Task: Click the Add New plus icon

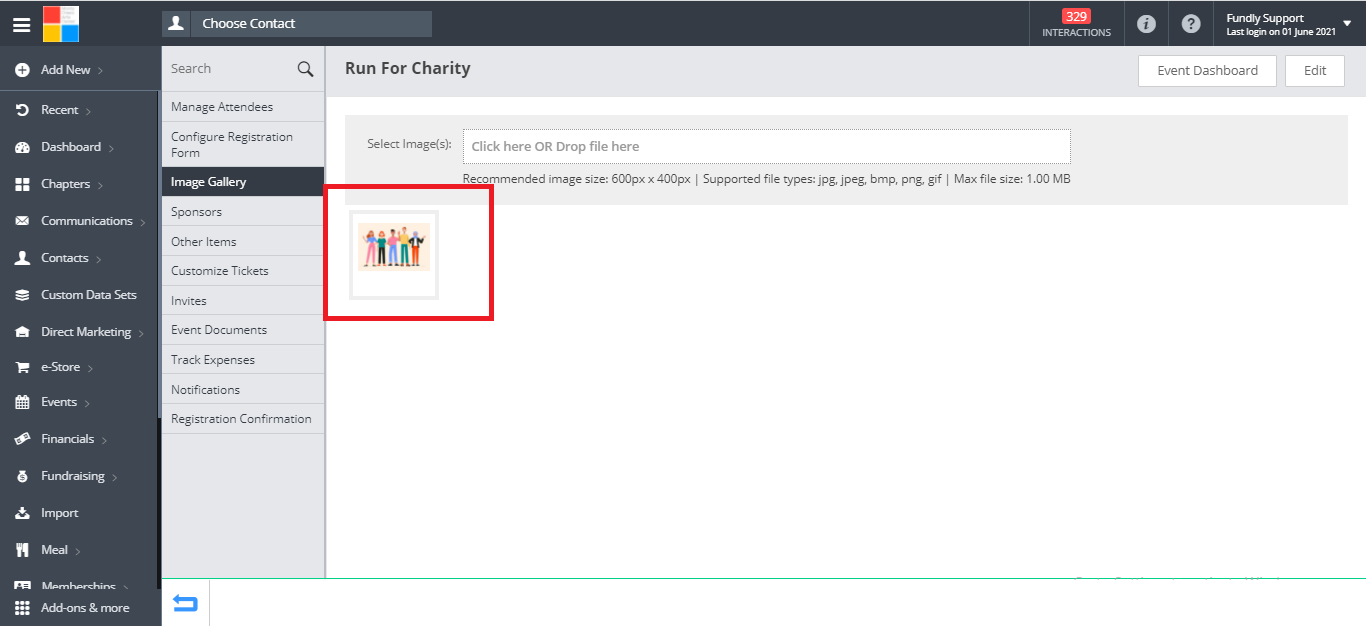Action: [22, 70]
